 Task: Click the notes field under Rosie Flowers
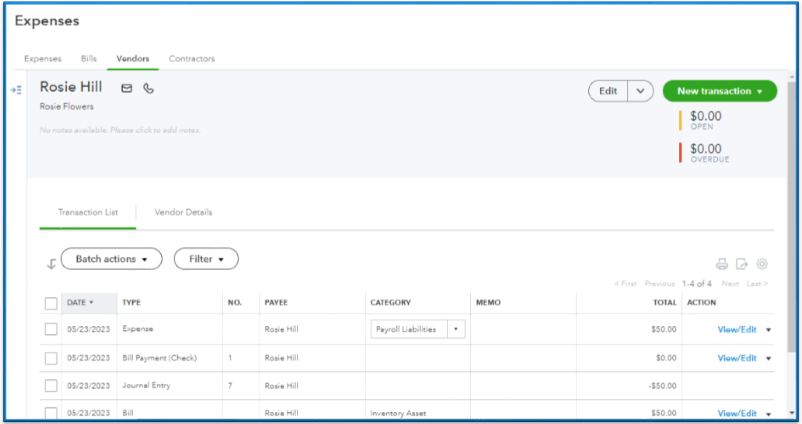pos(120,130)
